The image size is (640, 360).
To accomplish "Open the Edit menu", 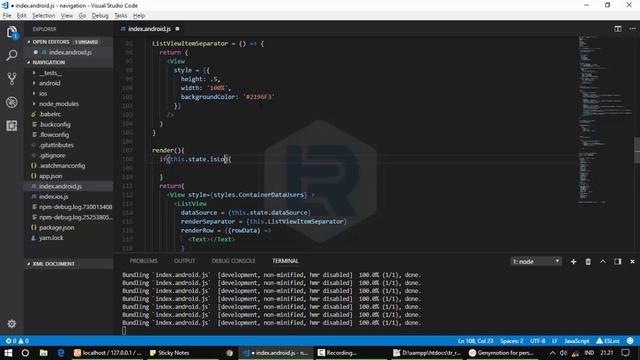I will 22,16.
